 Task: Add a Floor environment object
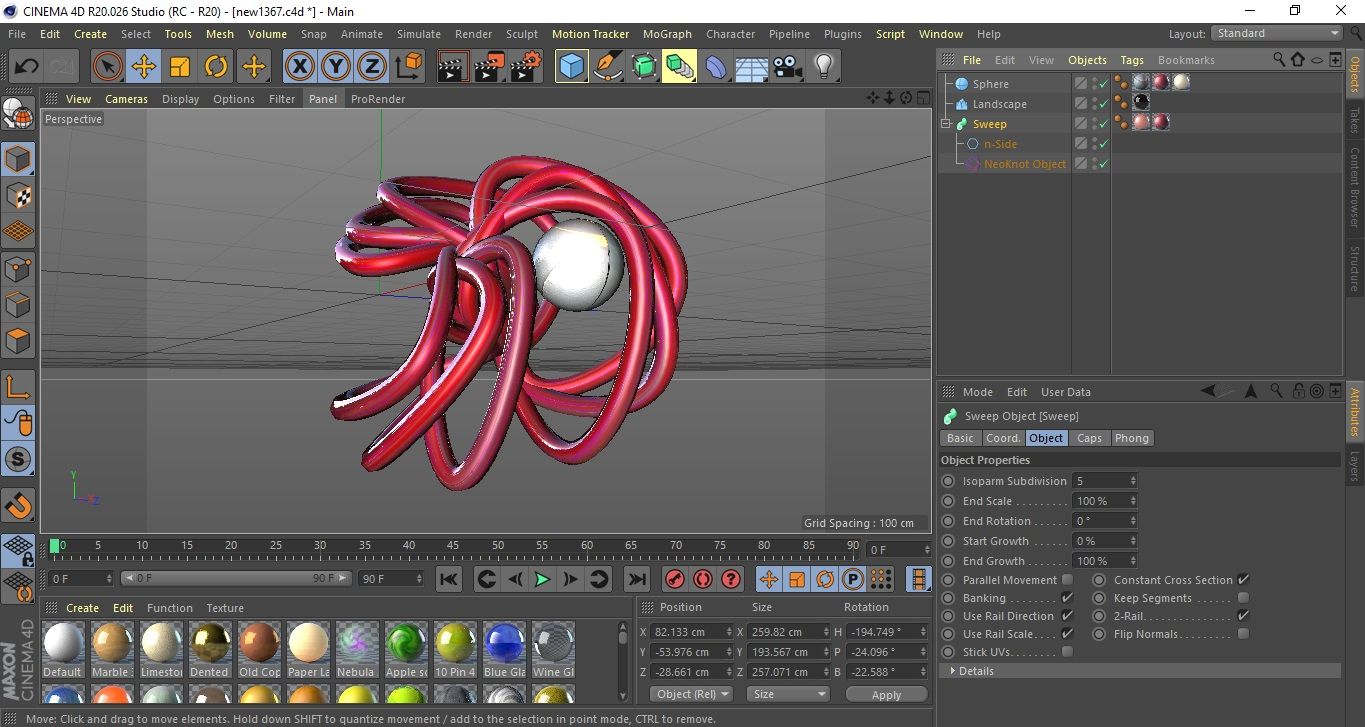click(x=751, y=67)
